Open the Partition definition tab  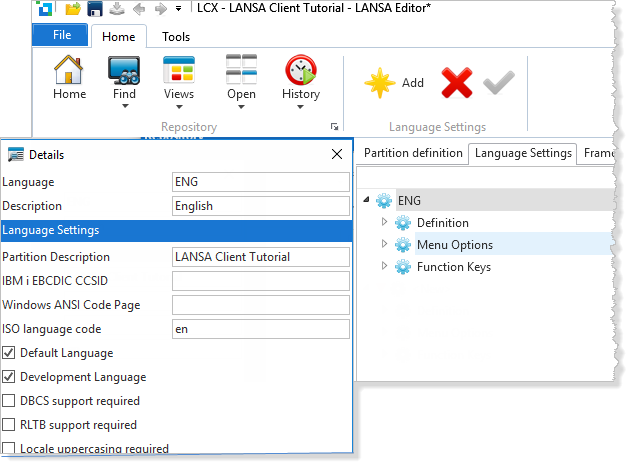[x=413, y=153]
